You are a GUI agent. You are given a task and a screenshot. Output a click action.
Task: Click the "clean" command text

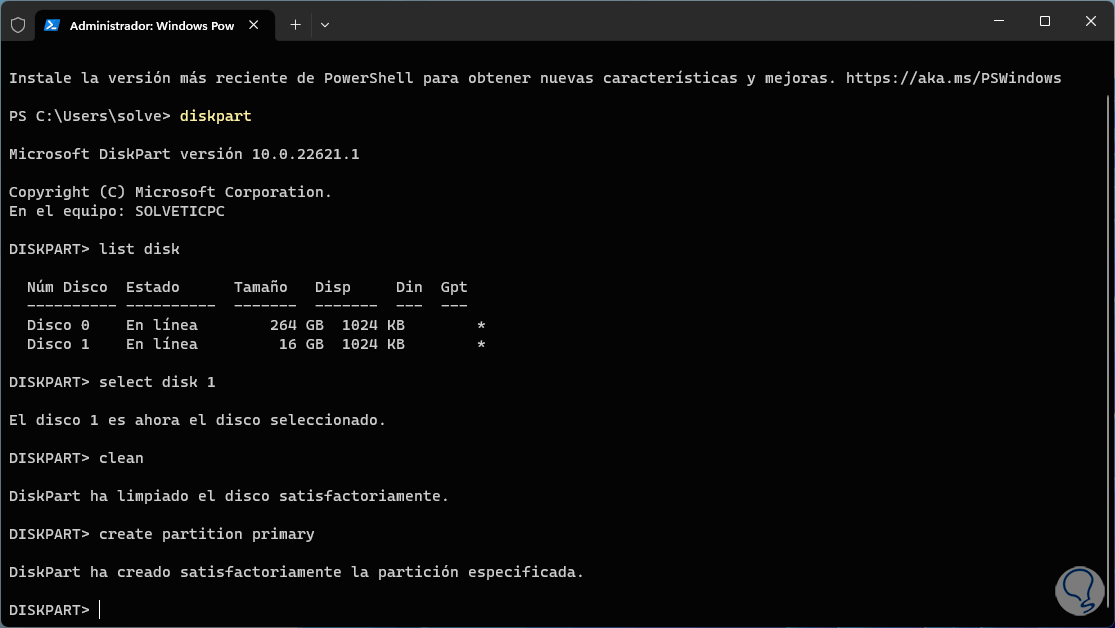(121, 458)
